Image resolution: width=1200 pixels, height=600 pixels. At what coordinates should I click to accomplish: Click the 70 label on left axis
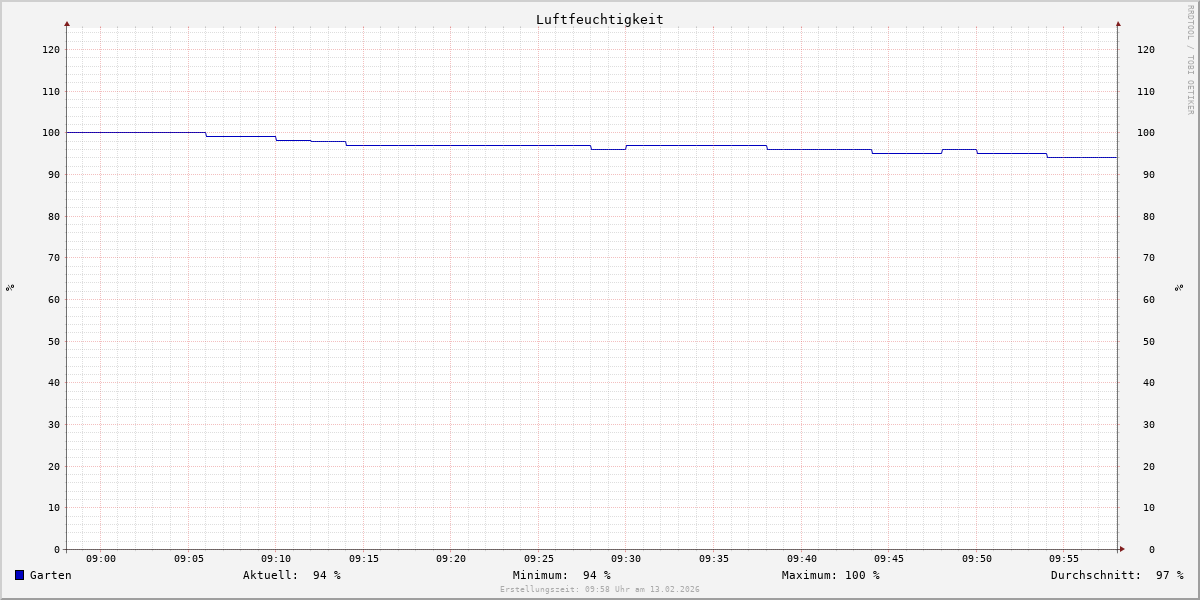coord(54,257)
